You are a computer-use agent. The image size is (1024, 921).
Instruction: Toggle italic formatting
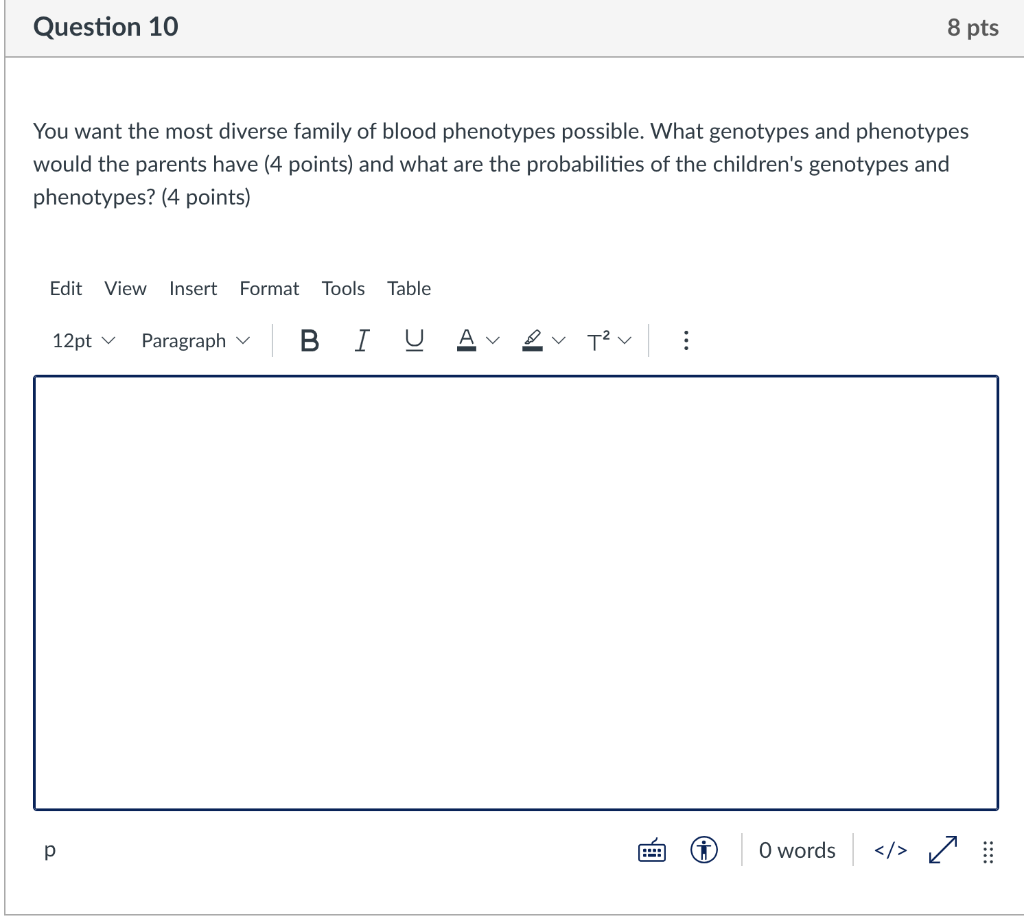[361, 340]
